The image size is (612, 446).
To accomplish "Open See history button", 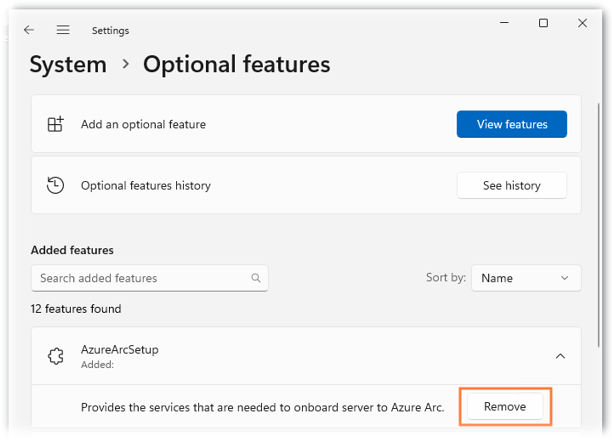I will point(511,185).
